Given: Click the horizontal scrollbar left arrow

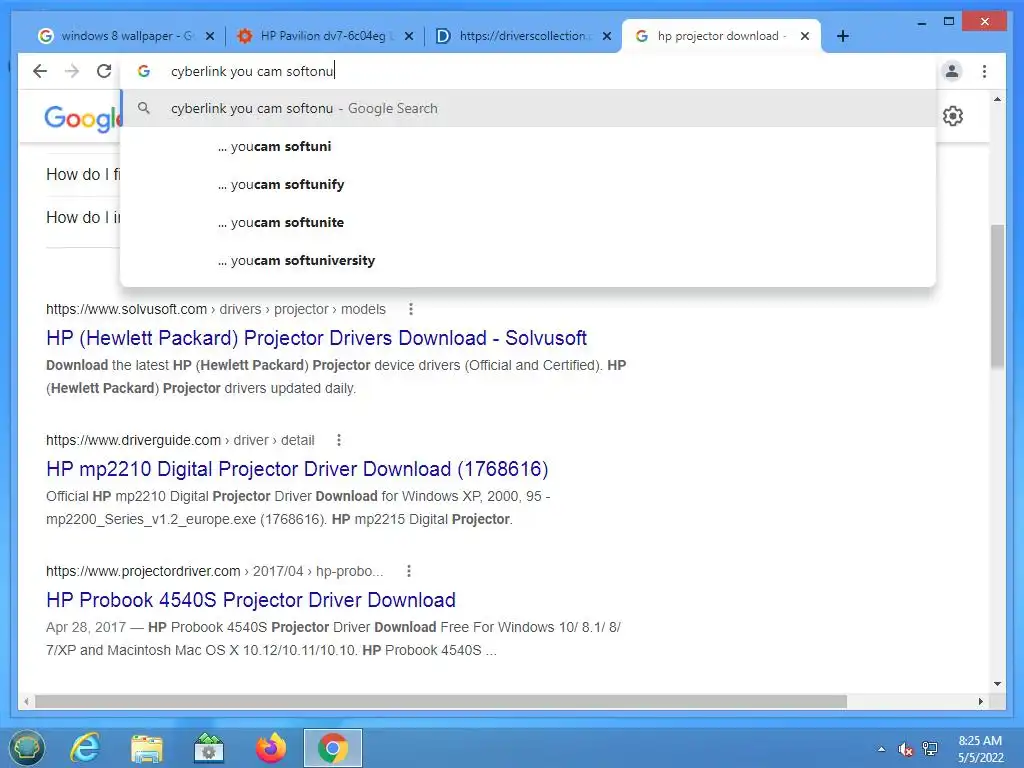Looking at the screenshot, I should [26, 701].
